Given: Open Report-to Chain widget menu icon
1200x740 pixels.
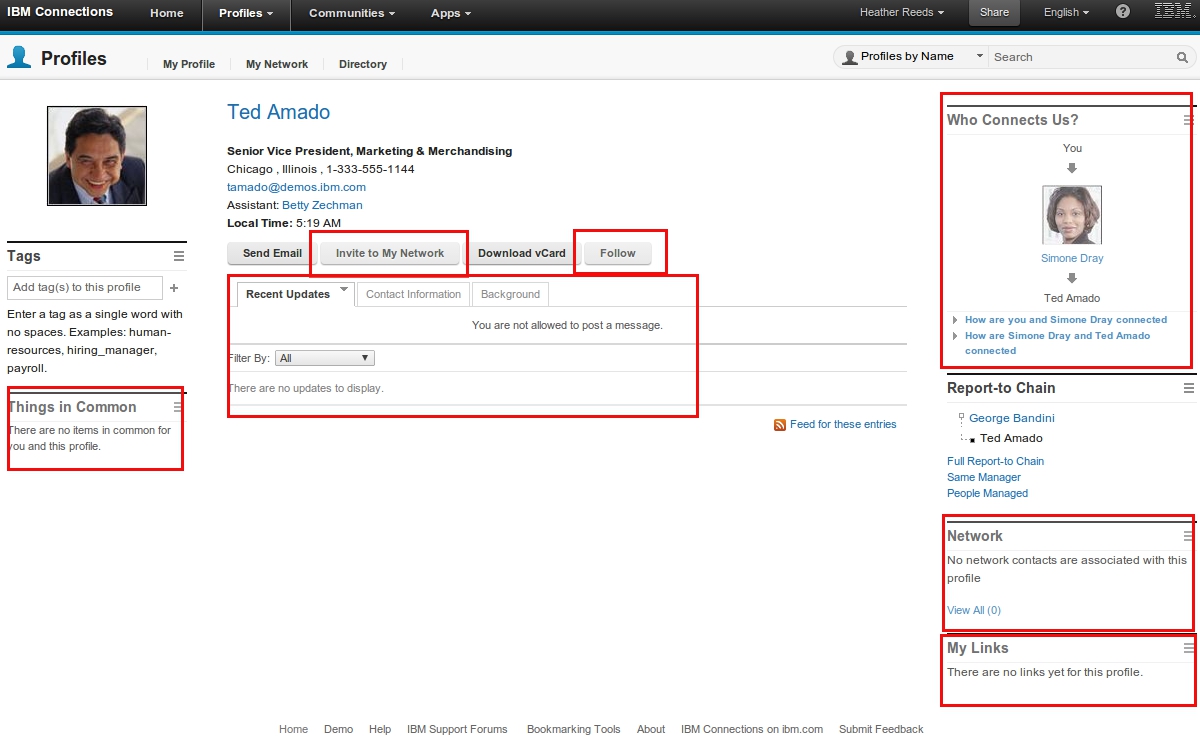Looking at the screenshot, I should (1189, 388).
